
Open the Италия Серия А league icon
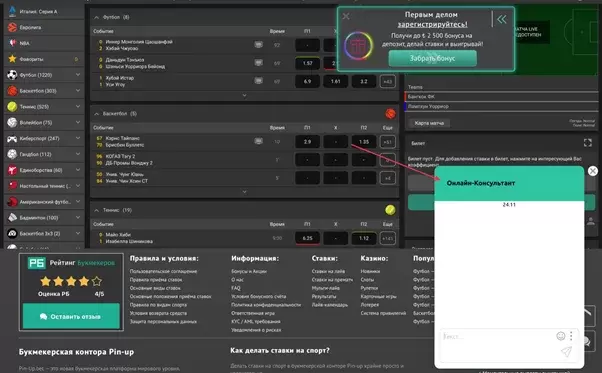pos(12,11)
